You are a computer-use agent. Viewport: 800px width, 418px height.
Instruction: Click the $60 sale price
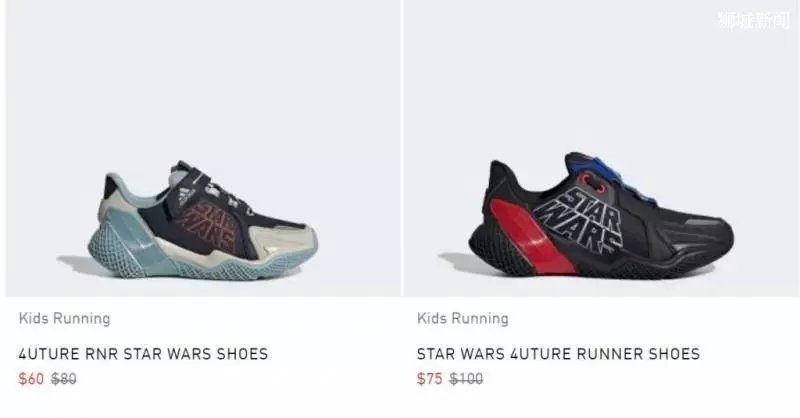point(31,379)
